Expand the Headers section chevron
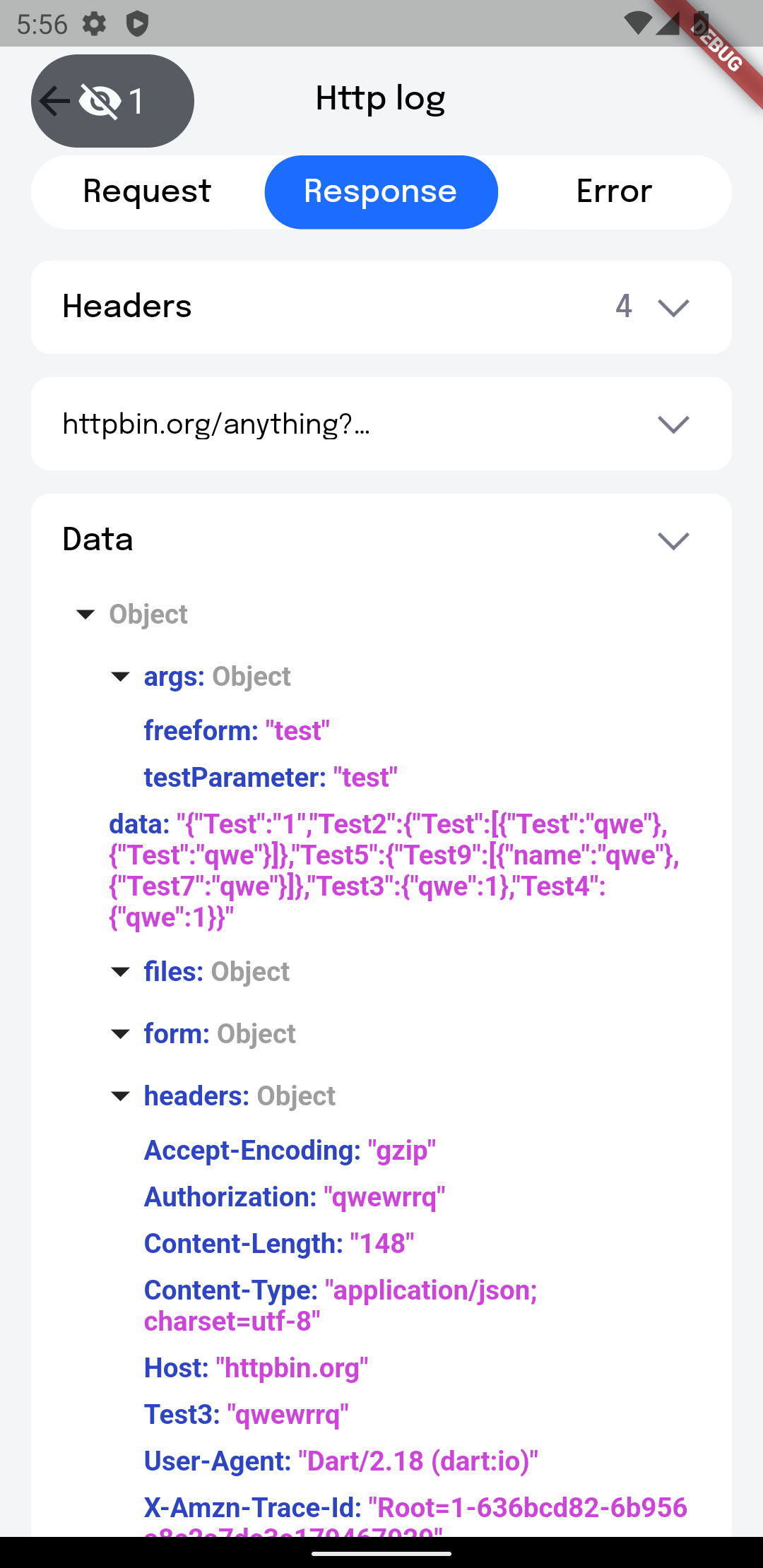Viewport: 763px width, 1568px height. [x=673, y=307]
